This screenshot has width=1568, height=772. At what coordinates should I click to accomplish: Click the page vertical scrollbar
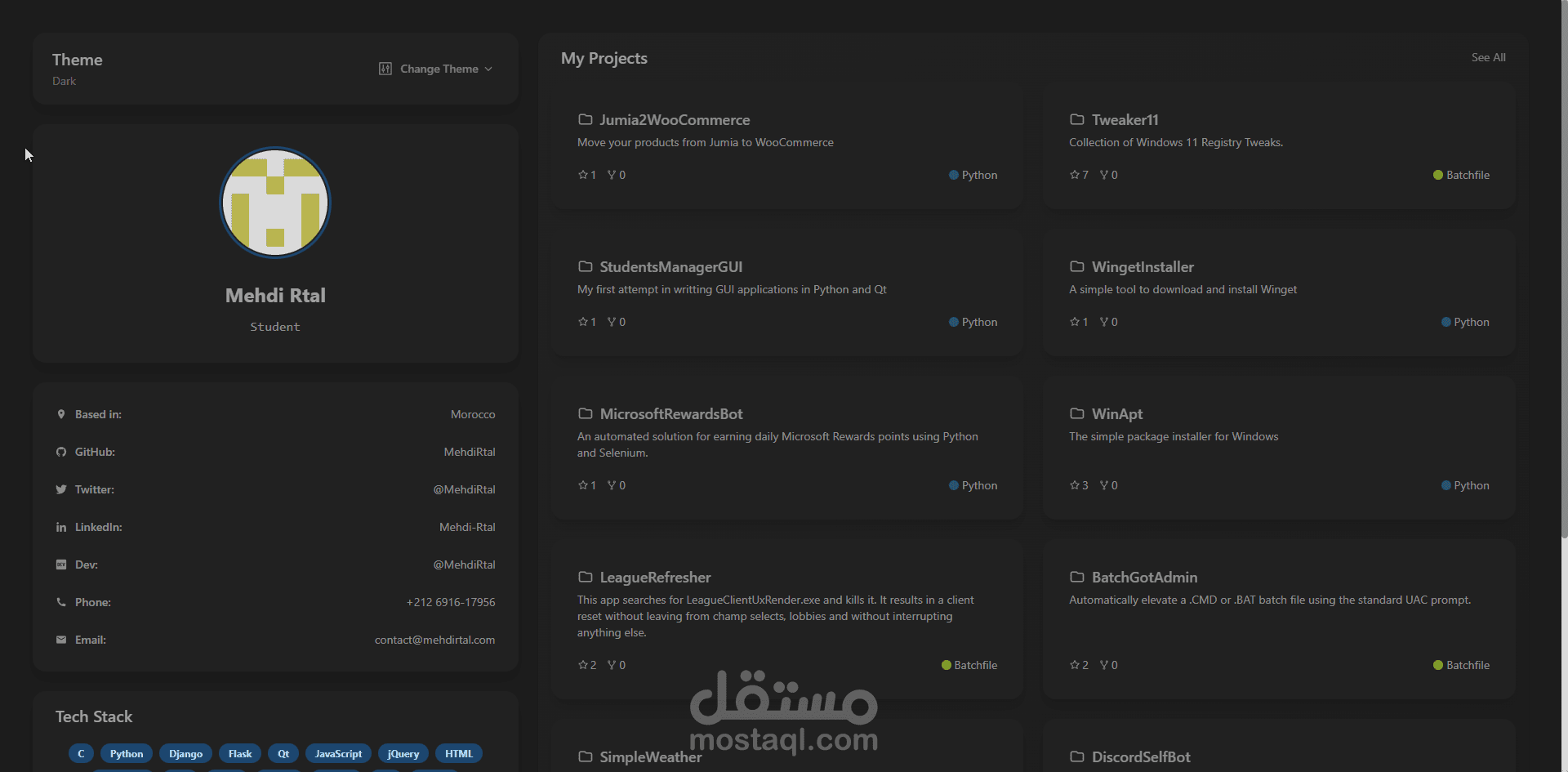1564,270
